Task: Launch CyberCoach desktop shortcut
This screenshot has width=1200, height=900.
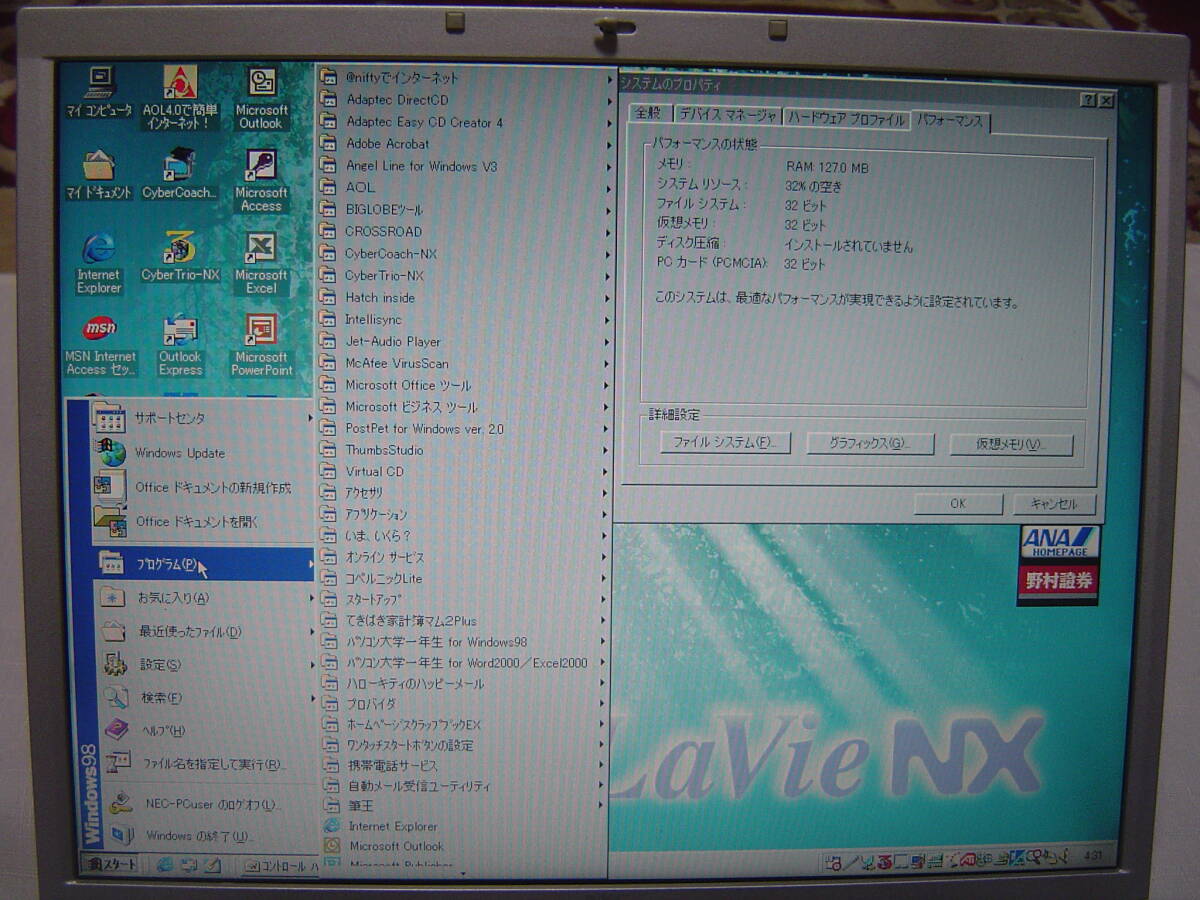Action: [x=180, y=176]
